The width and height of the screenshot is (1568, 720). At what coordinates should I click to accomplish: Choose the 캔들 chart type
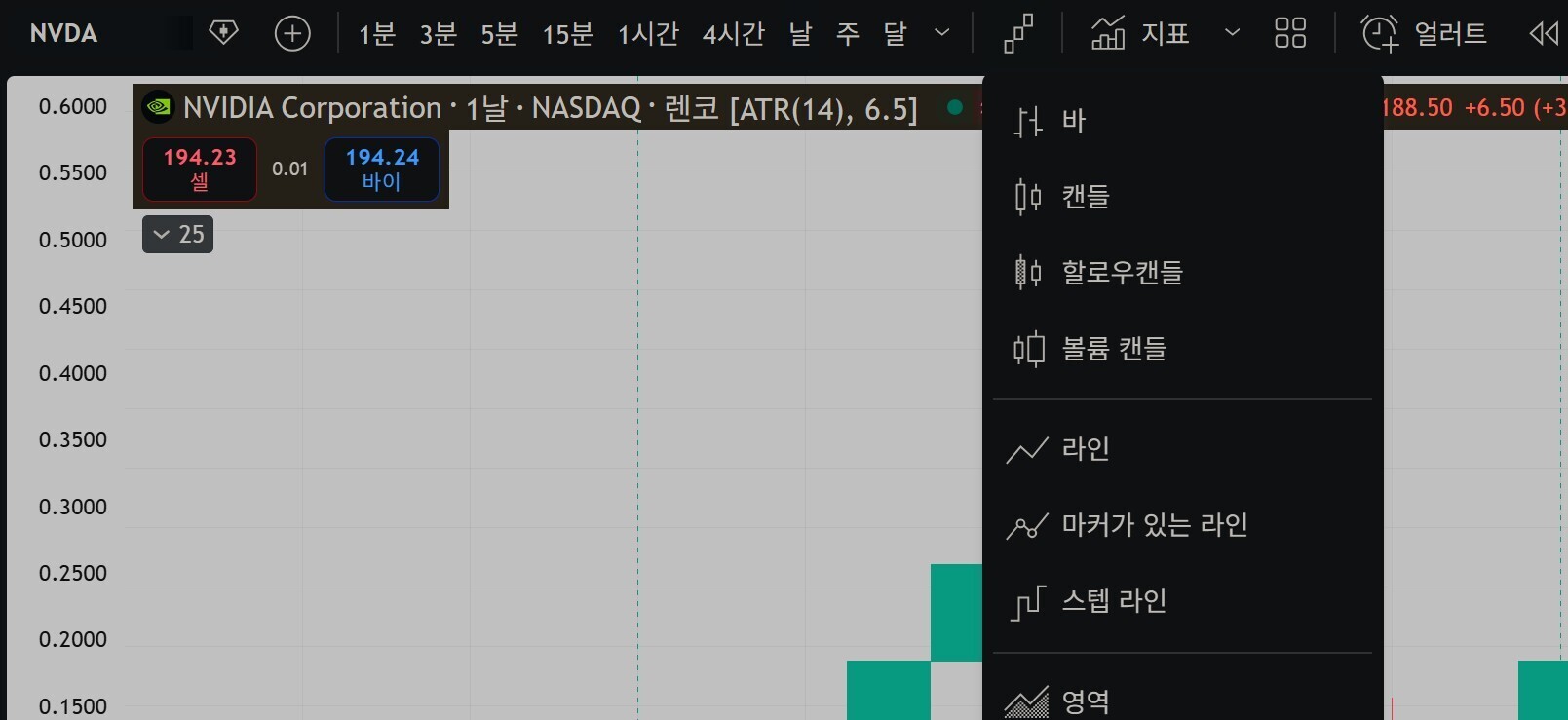1182,196
